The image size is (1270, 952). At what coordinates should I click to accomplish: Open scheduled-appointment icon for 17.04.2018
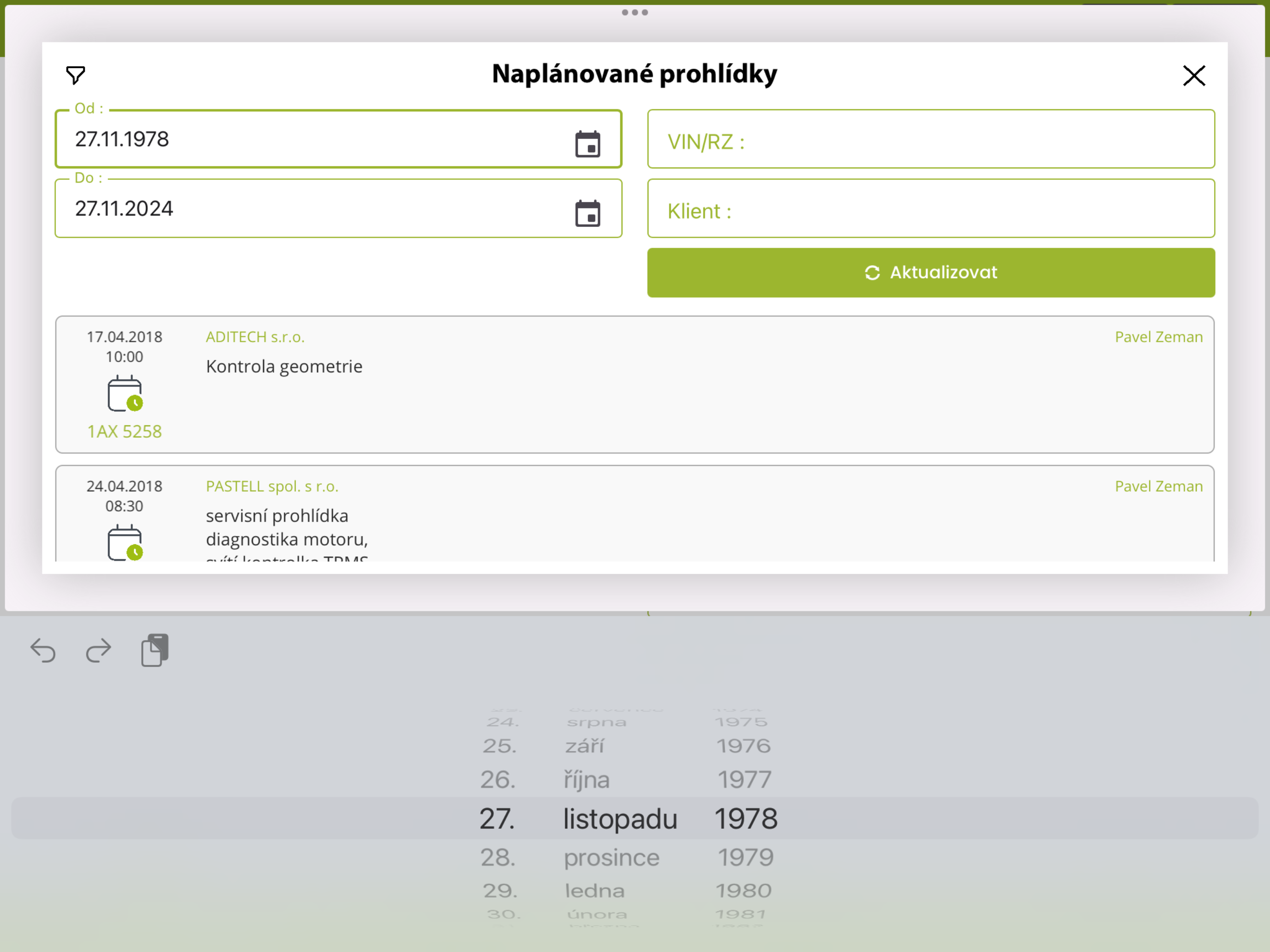[x=125, y=393]
